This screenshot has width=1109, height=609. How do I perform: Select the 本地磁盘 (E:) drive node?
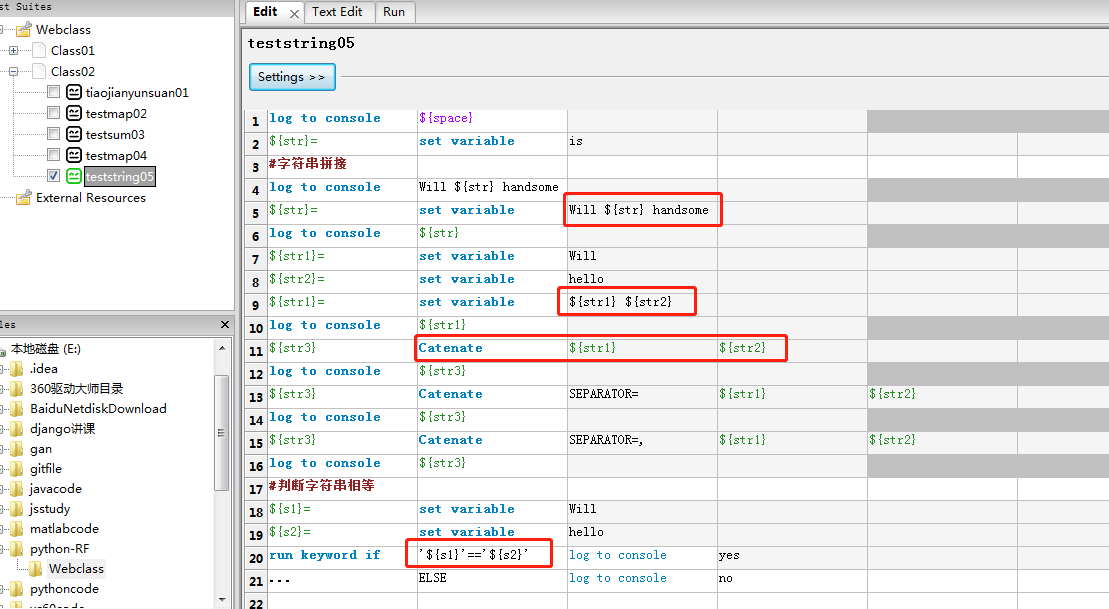(x=46, y=349)
